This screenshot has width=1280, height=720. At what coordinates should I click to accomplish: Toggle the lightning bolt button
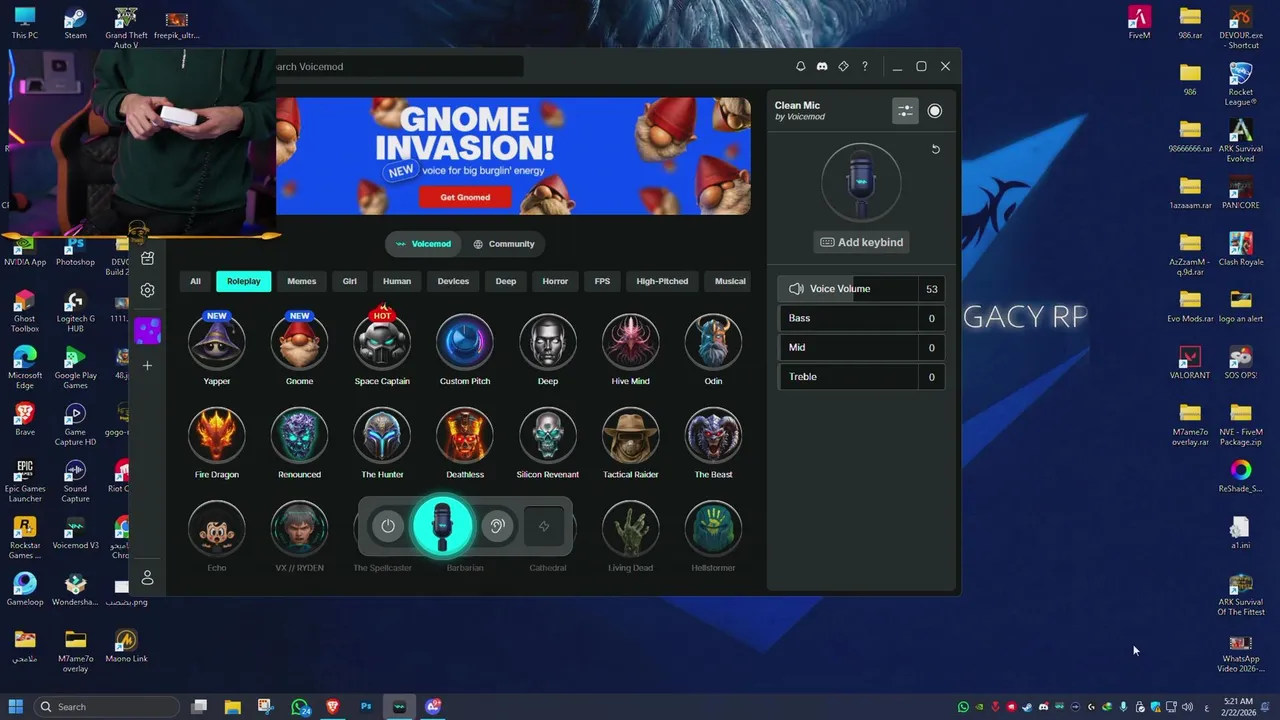[544, 526]
